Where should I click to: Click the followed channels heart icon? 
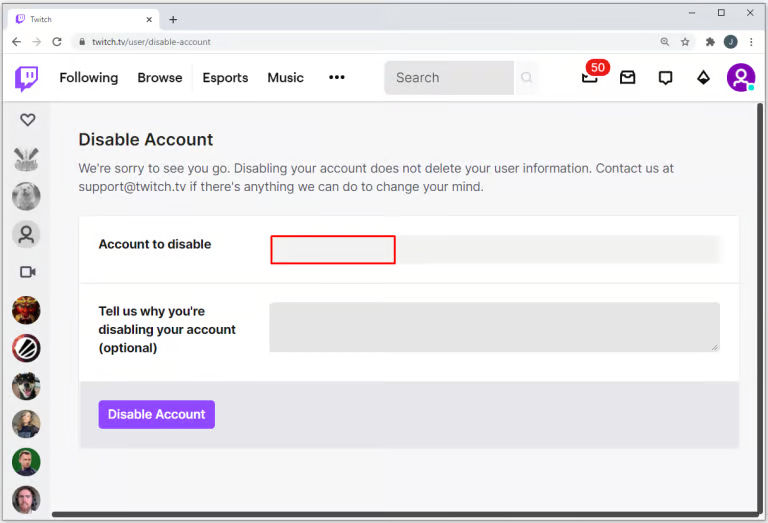(x=27, y=119)
